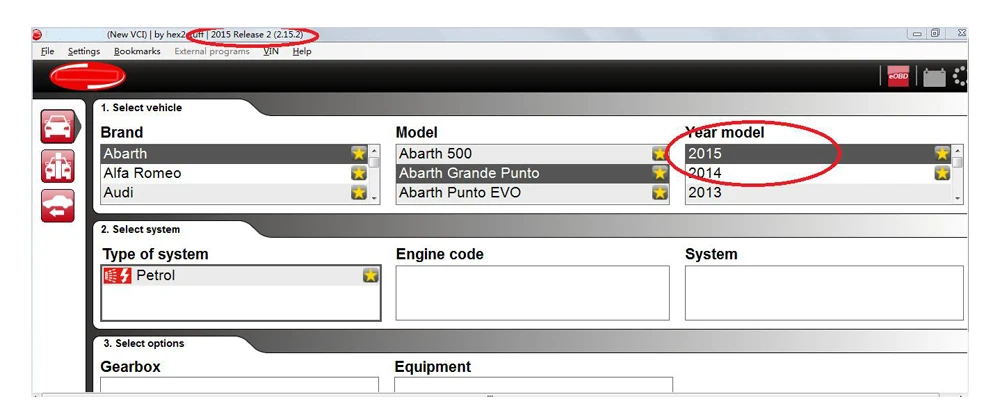Screen dimensions: 1000x404
Task: Open the Settings menu
Action: click(84, 51)
